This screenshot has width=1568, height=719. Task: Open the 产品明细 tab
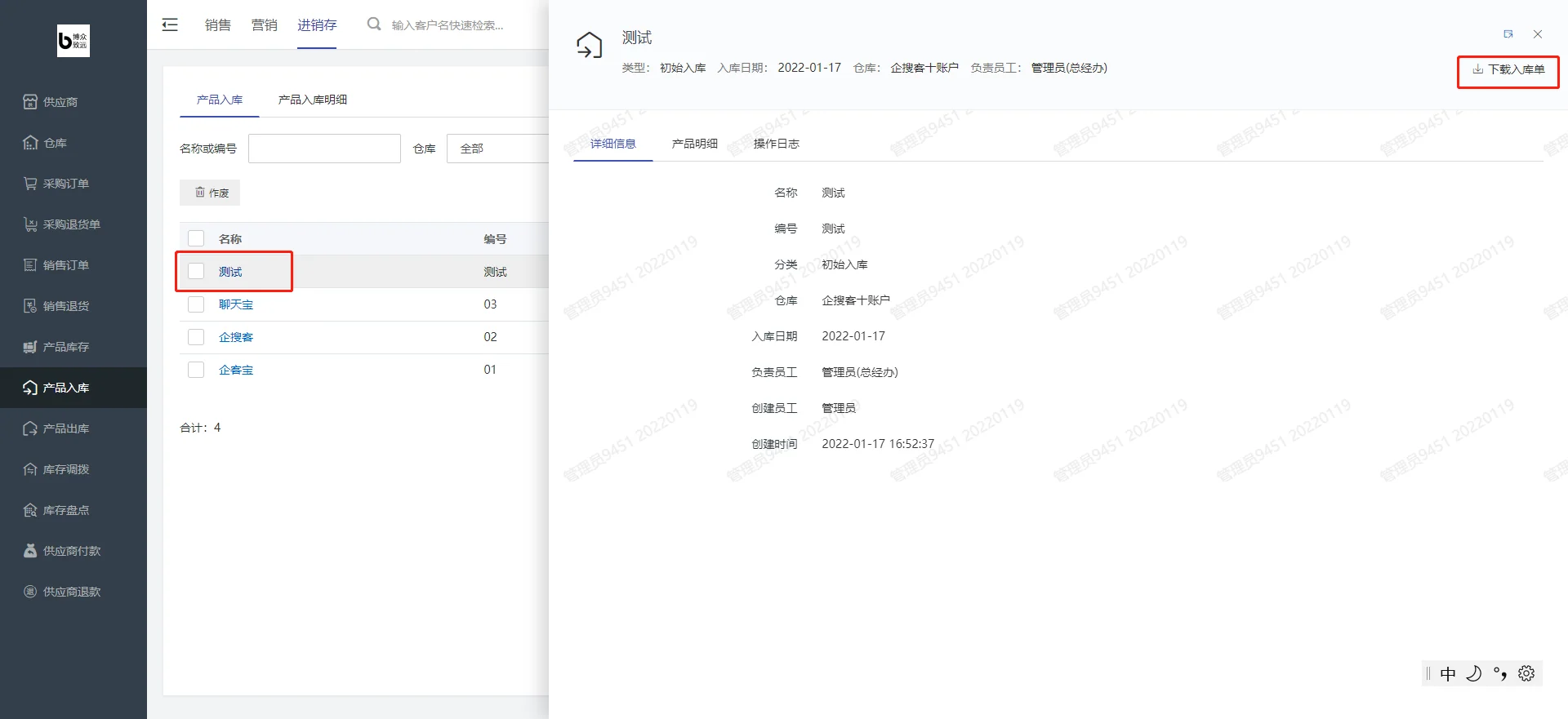tap(695, 144)
